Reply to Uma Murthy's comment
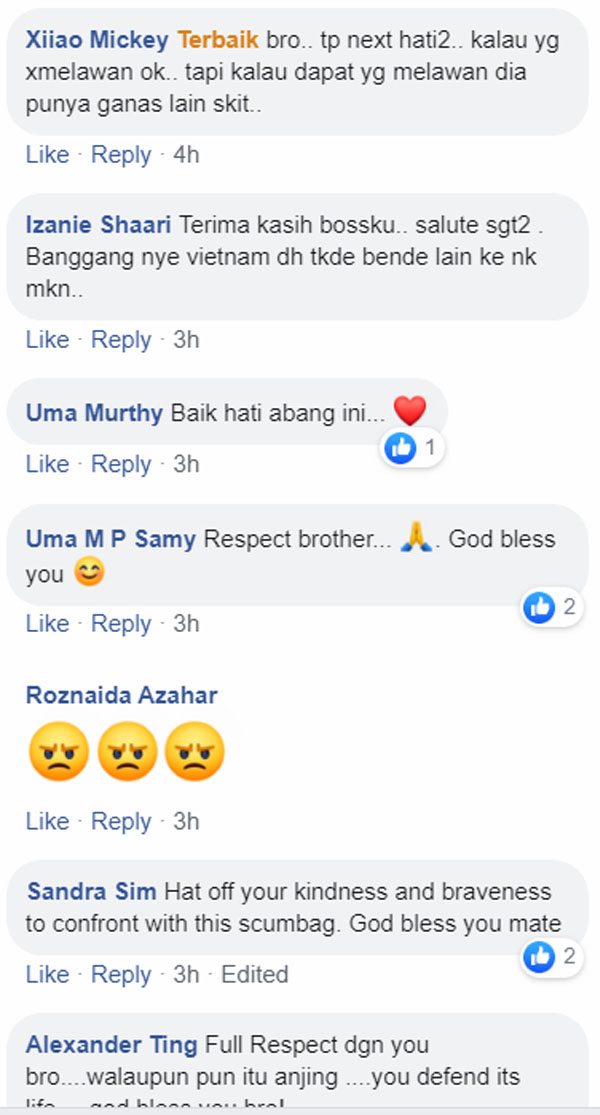This screenshot has width=600, height=1115. point(121,463)
